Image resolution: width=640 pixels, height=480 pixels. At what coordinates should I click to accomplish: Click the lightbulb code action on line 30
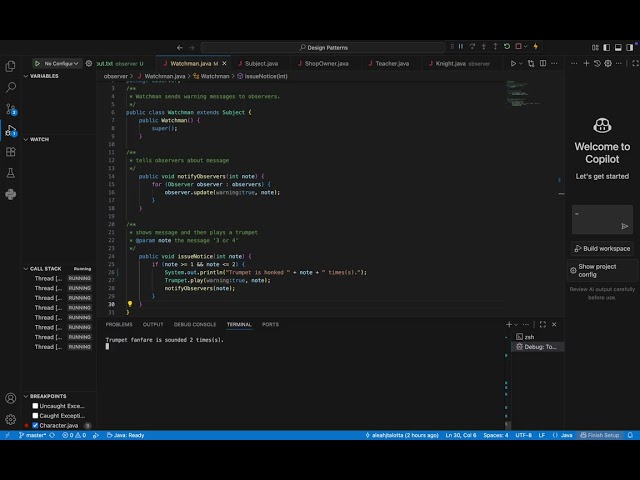pyautogui.click(x=130, y=304)
